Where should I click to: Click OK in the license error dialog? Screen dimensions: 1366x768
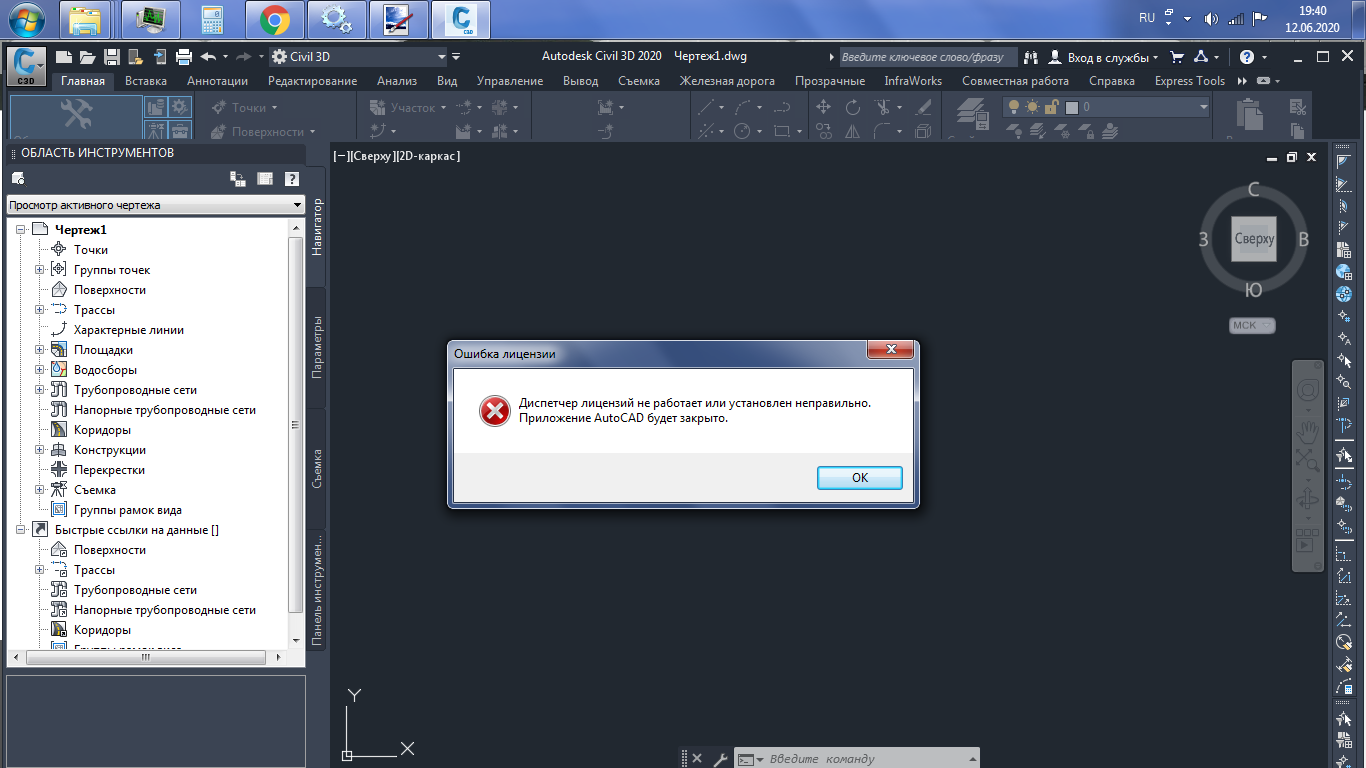tap(860, 477)
